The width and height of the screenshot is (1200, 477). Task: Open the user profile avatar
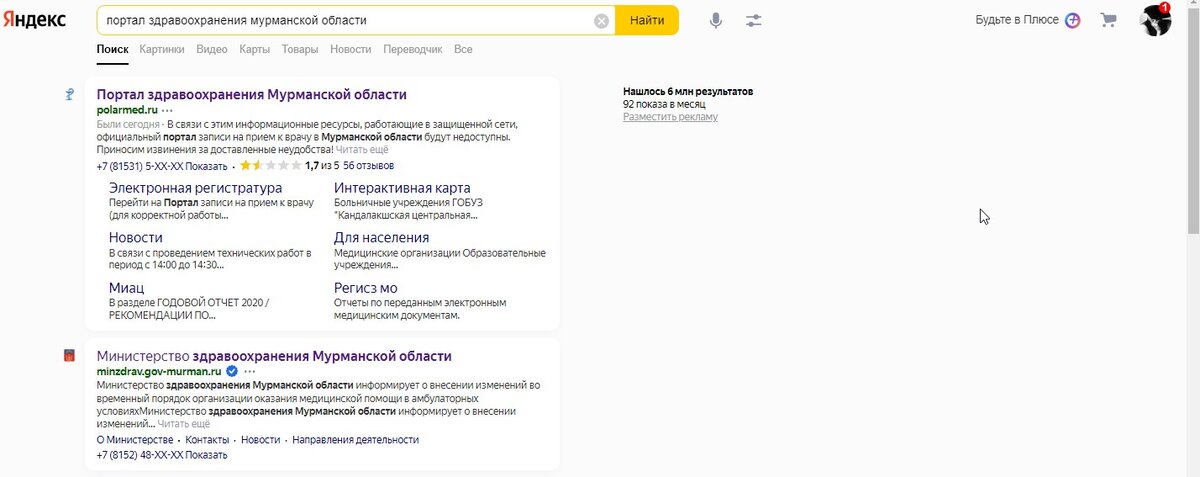(x=1156, y=20)
